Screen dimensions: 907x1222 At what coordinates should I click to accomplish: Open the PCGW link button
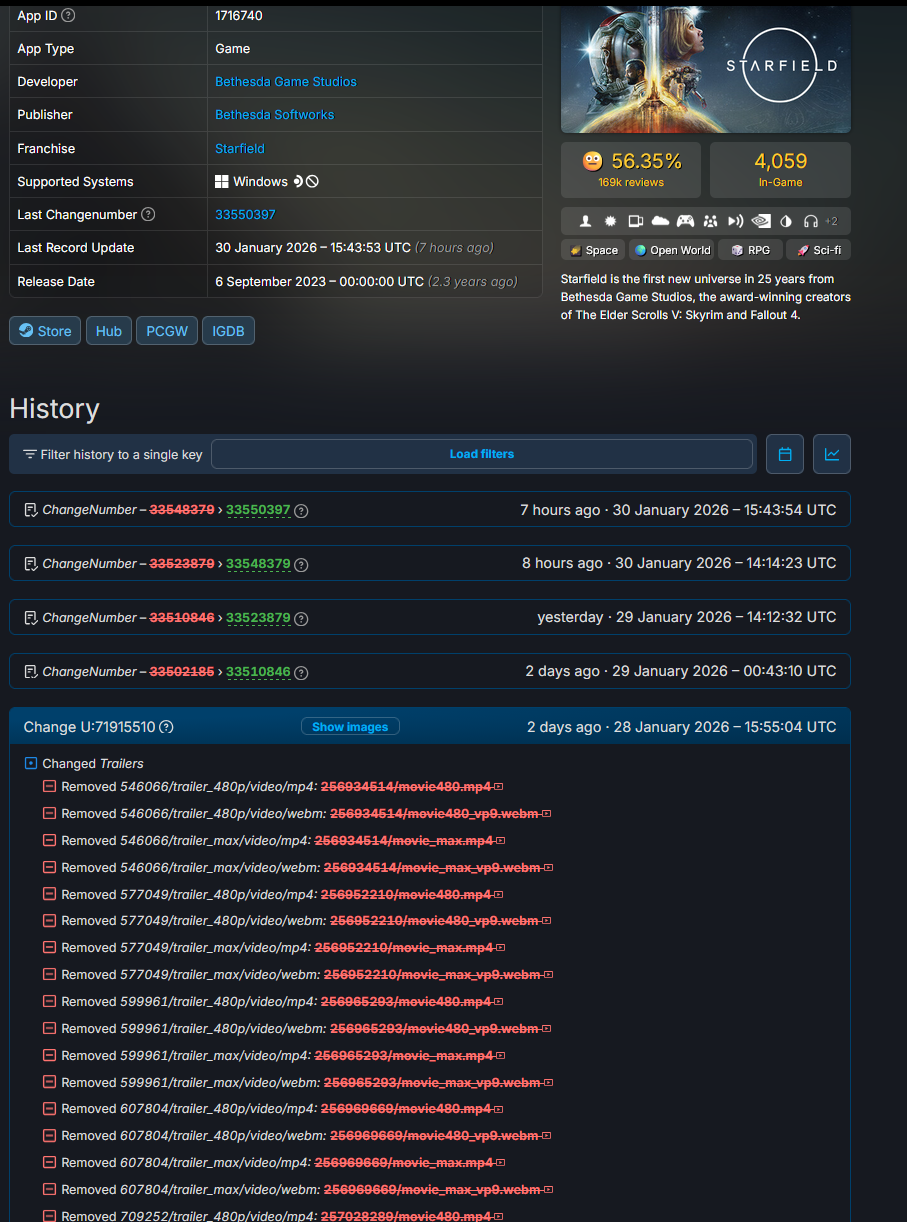click(x=167, y=331)
